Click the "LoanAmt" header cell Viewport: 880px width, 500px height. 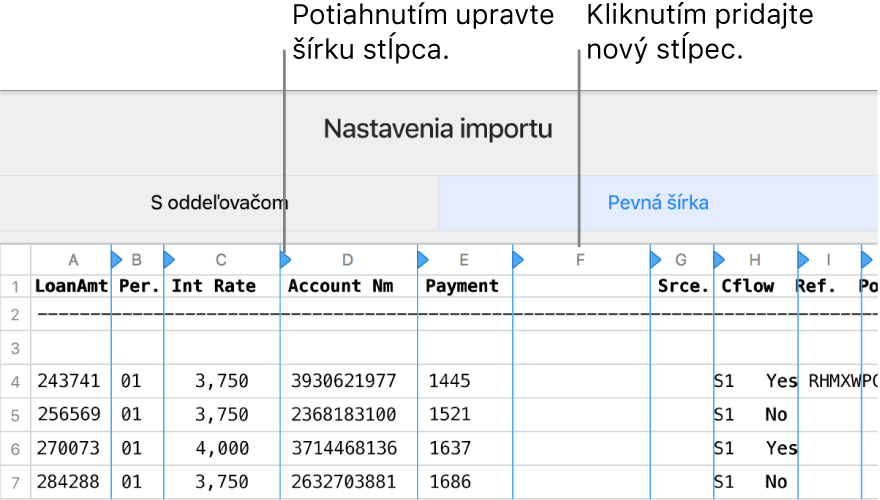click(x=71, y=286)
